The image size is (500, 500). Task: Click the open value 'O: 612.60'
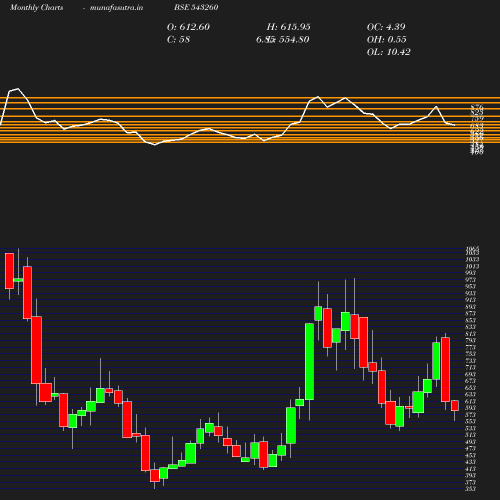[x=188, y=27]
